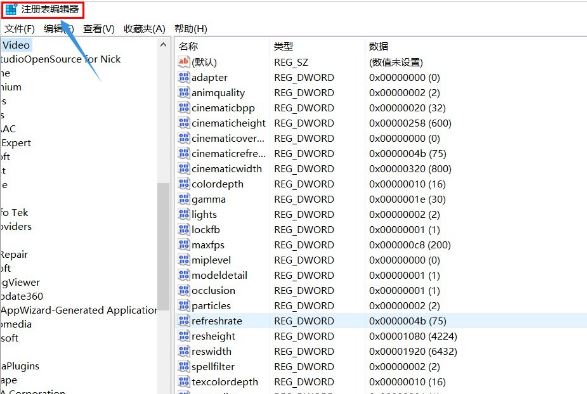Click the DWORD icon next to gamma
This screenshot has height=394, width=587.
pyautogui.click(x=183, y=199)
